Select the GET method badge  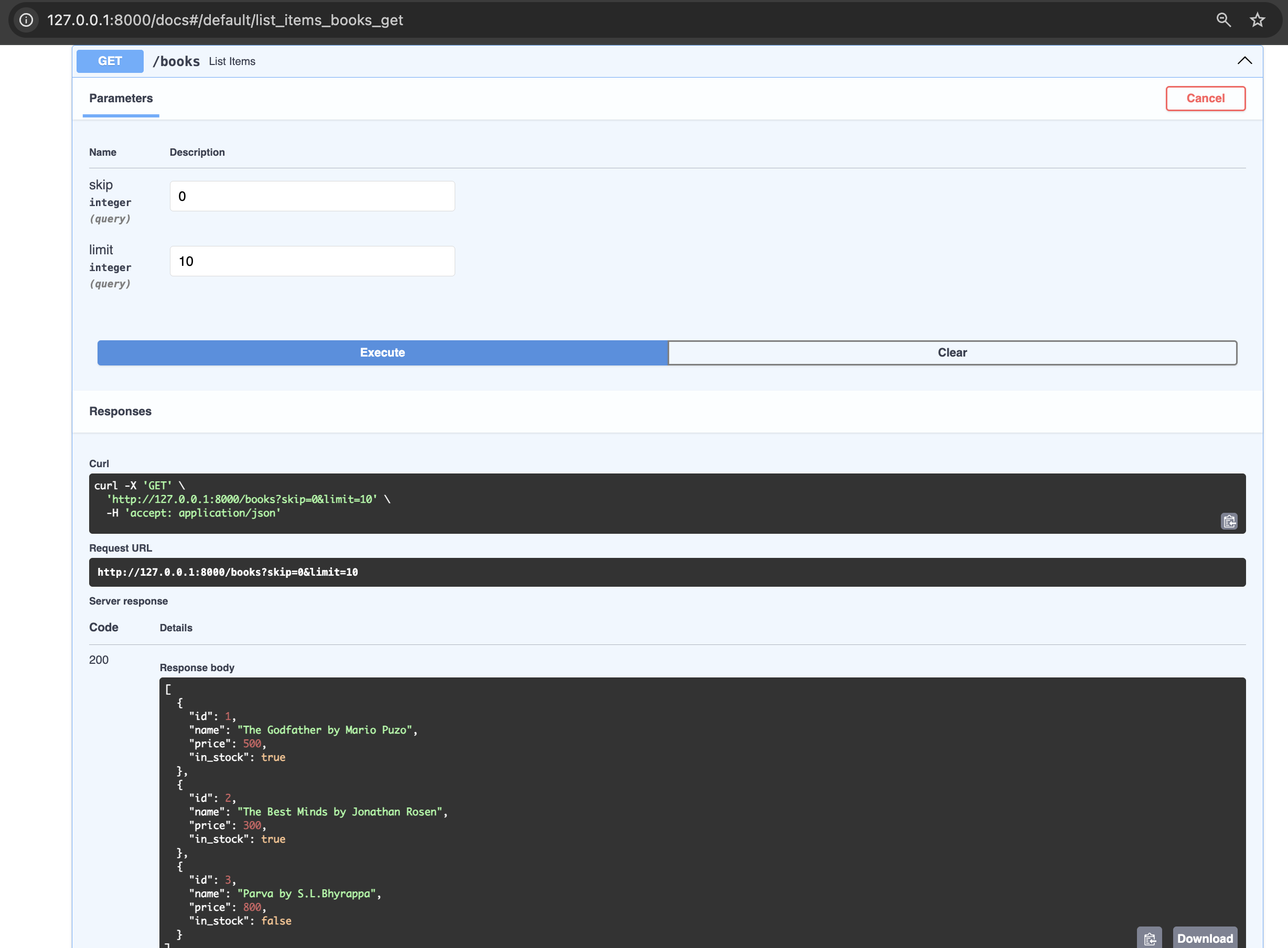(x=109, y=61)
